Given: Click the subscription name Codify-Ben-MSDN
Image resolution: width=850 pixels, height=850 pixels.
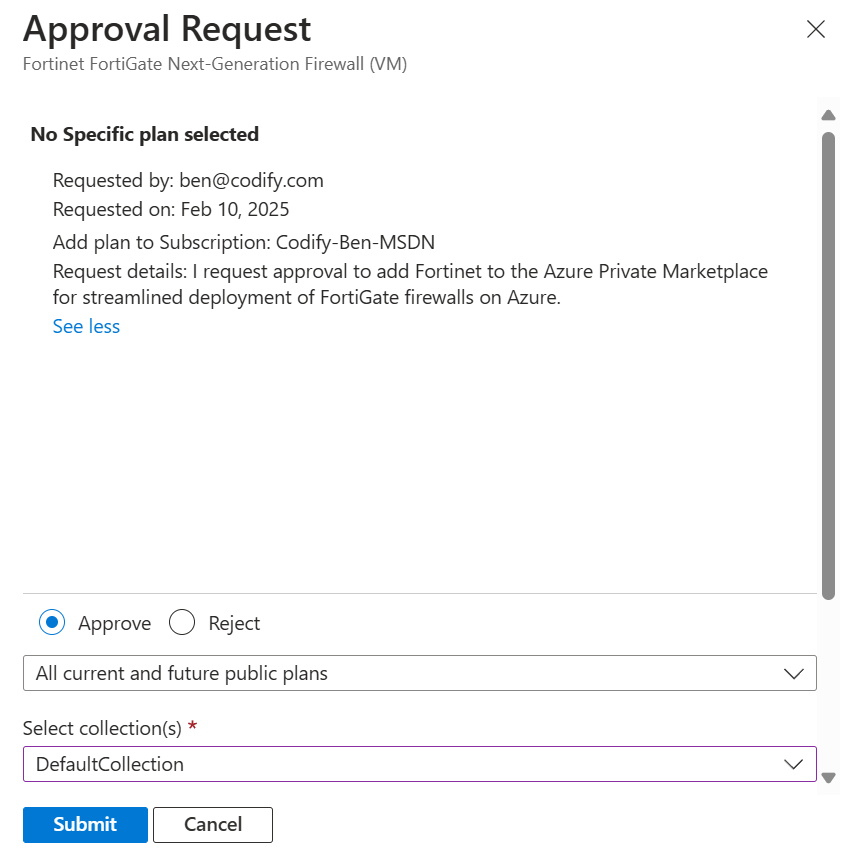Looking at the screenshot, I should pyautogui.click(x=355, y=242).
